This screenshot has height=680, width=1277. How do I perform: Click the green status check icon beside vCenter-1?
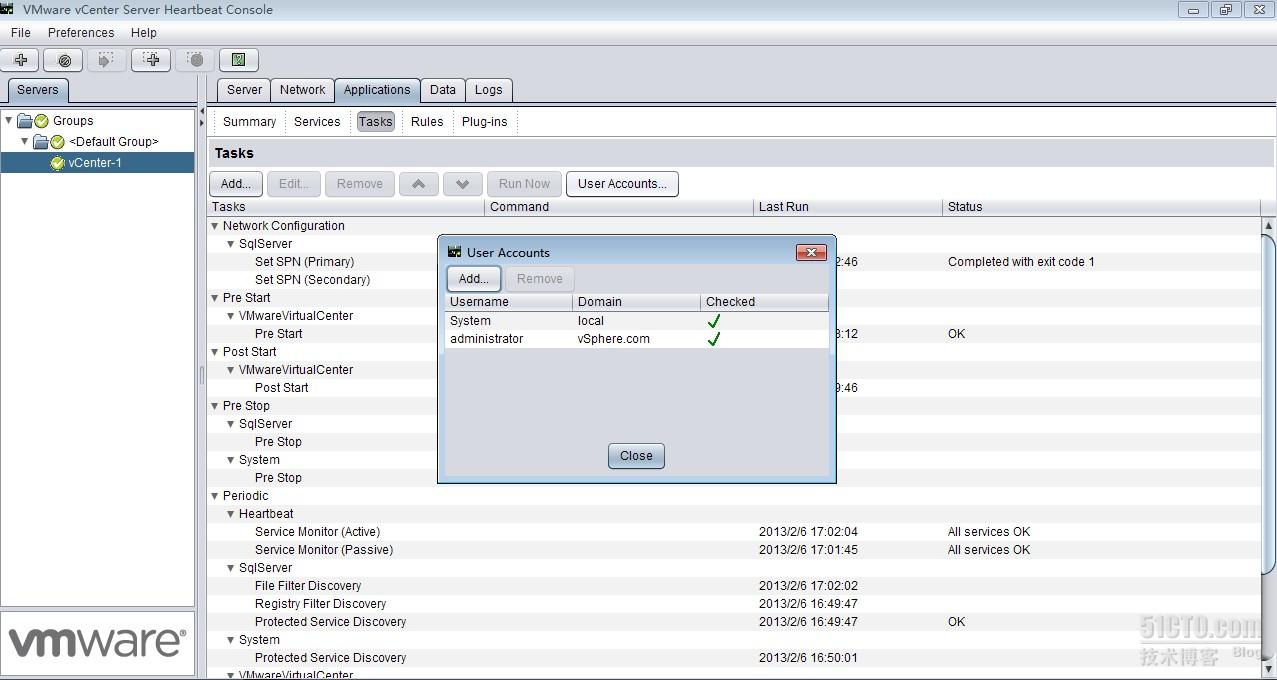pyautogui.click(x=57, y=163)
